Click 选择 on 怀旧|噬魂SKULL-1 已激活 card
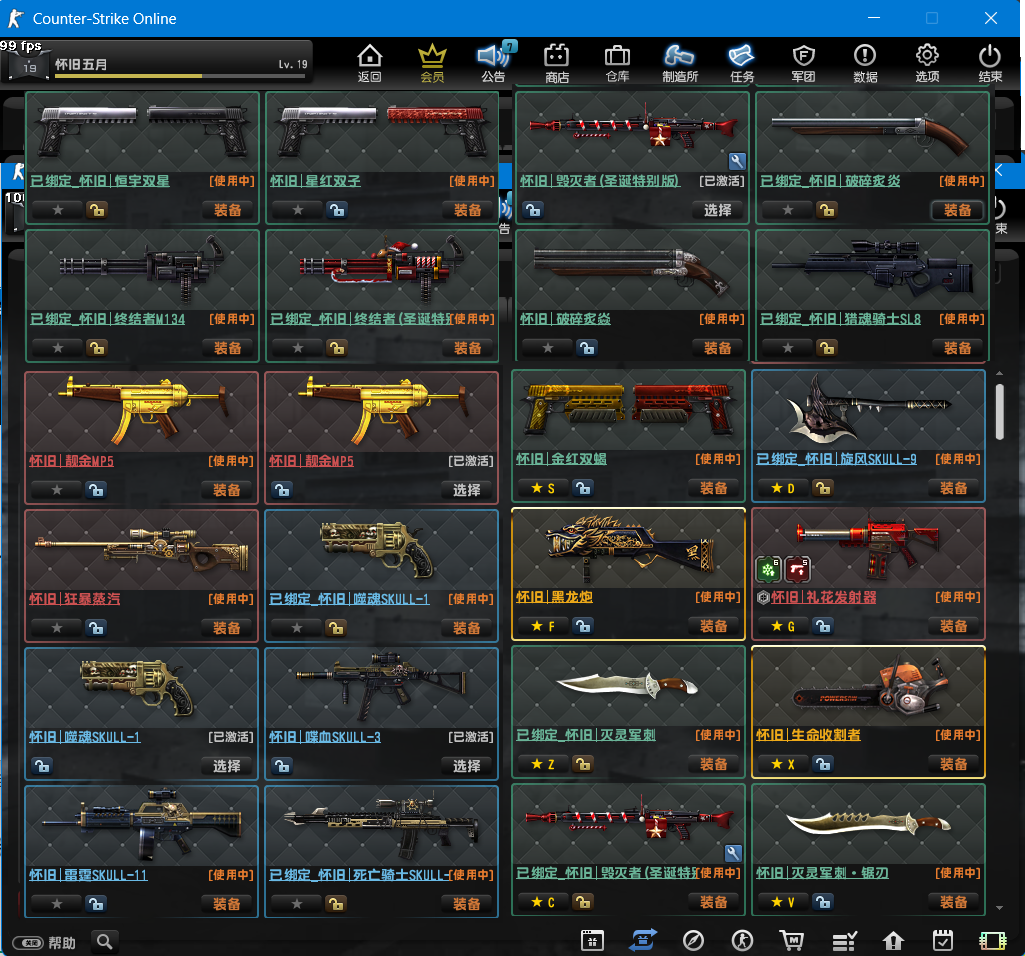The width and height of the screenshot is (1025, 956). pos(226,766)
